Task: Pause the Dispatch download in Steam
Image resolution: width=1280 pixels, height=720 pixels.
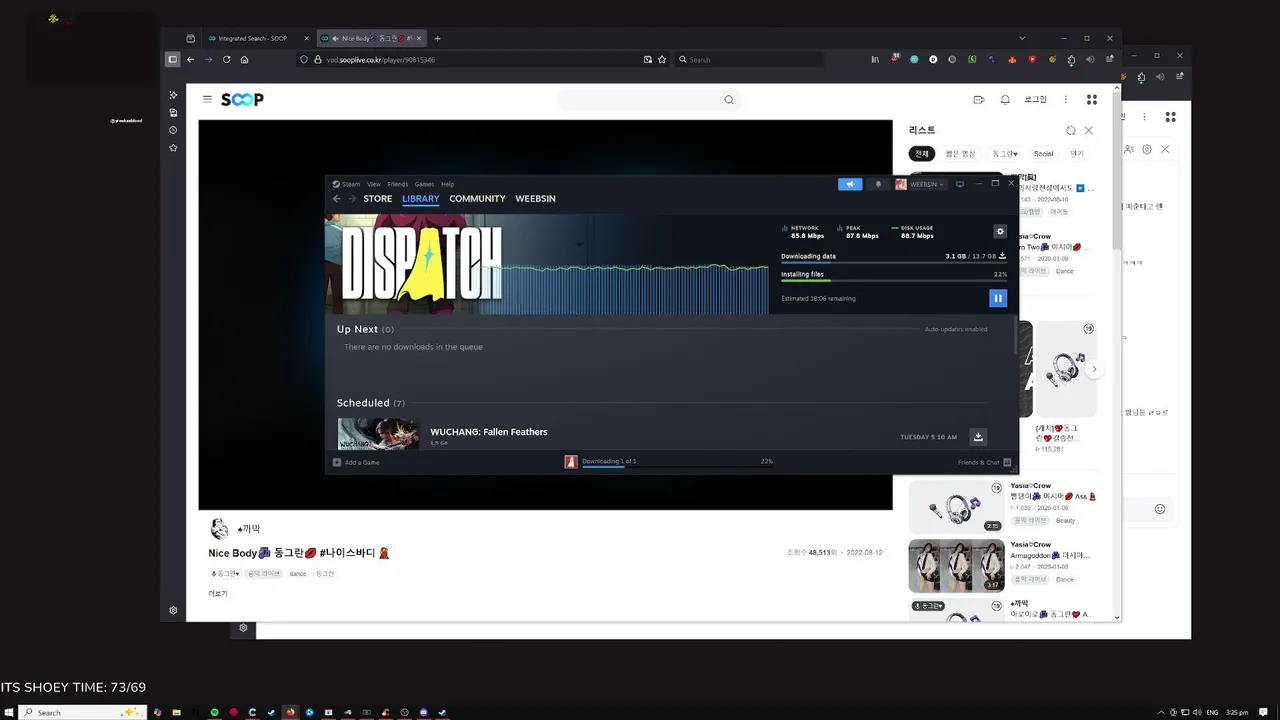Action: point(997,298)
